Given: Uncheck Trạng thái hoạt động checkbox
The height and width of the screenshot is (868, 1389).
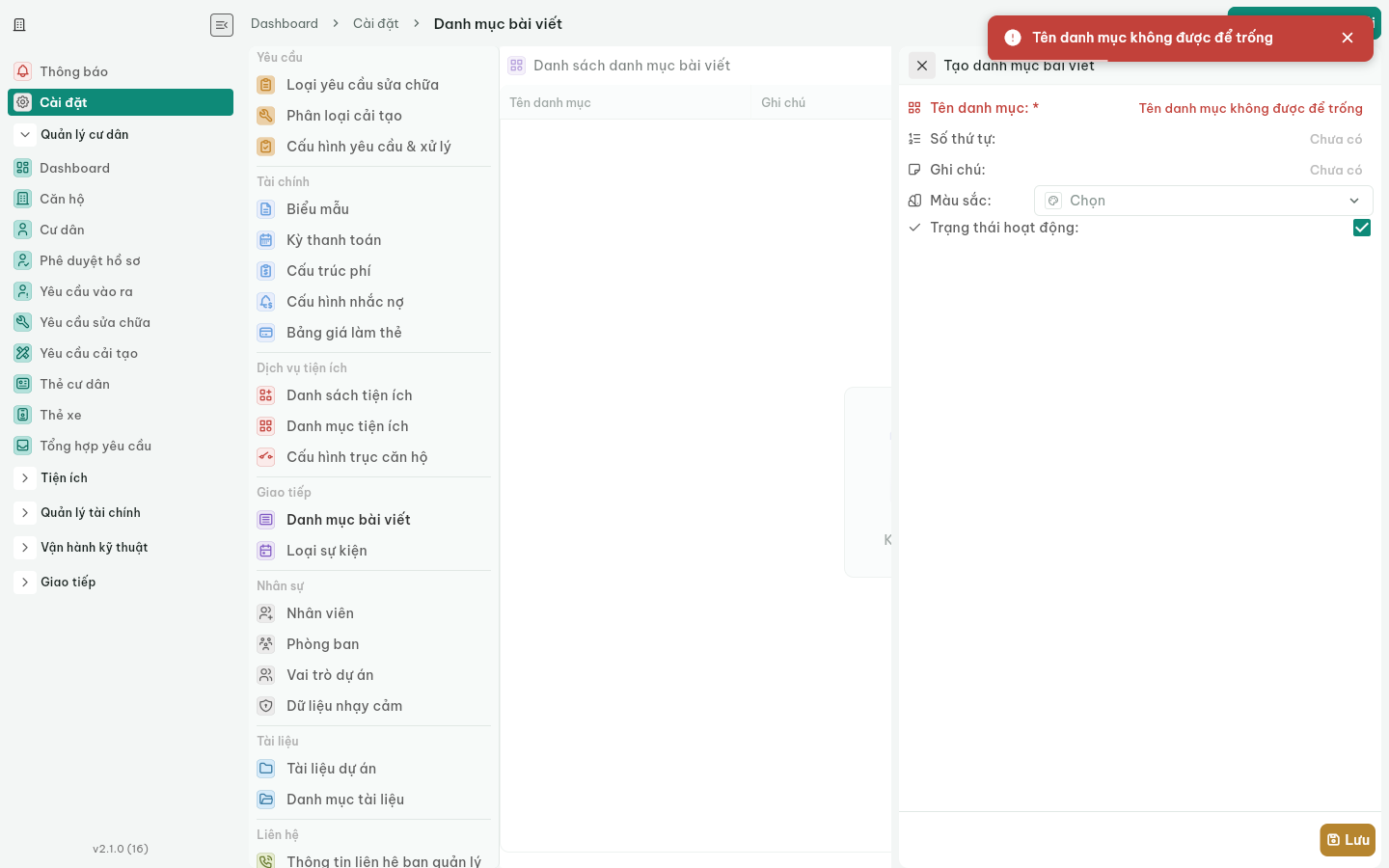Looking at the screenshot, I should [x=1362, y=228].
